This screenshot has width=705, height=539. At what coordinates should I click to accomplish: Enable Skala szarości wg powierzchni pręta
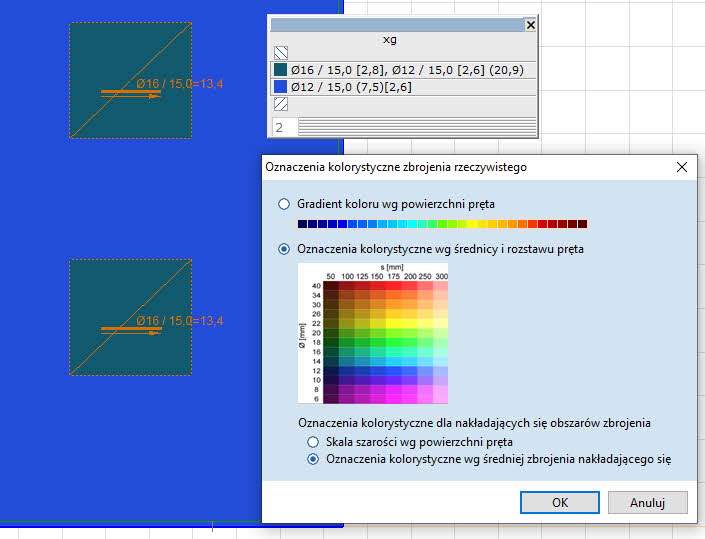313,441
